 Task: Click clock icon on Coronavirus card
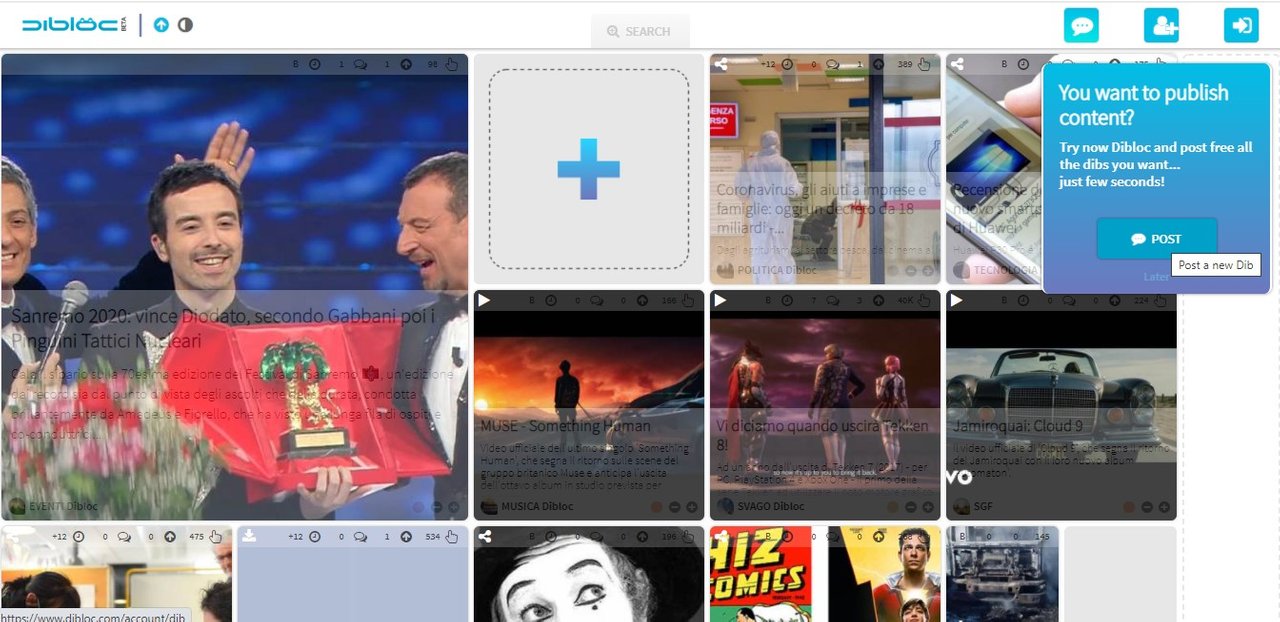(787, 64)
